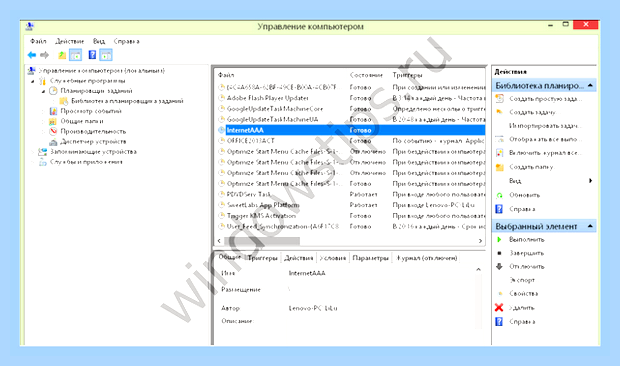Screen dimensions: 620x366
Task: Click the Back arrow toolbar icon
Action: 32,55
